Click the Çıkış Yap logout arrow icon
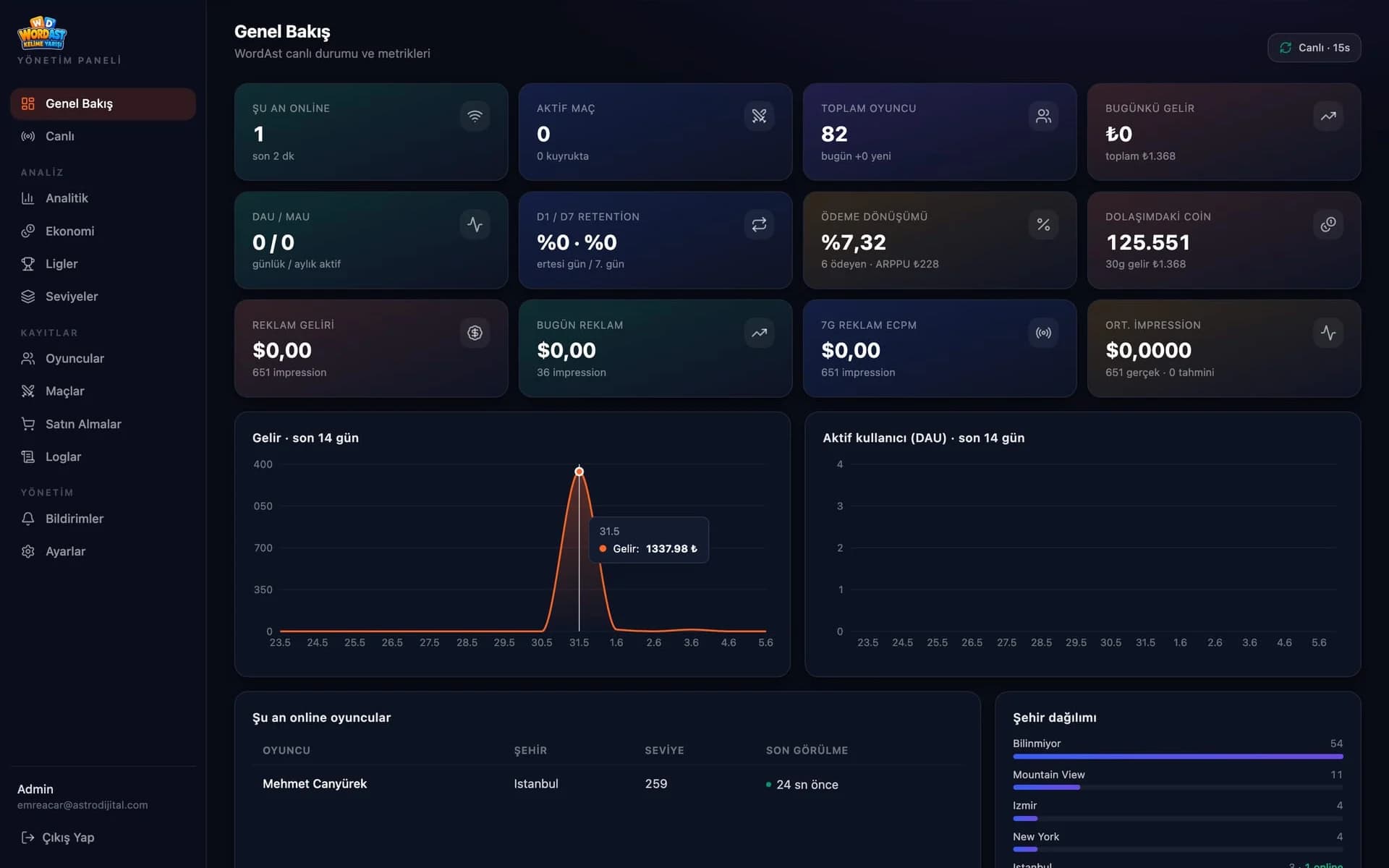Viewport: 1389px width, 868px height. point(27,838)
